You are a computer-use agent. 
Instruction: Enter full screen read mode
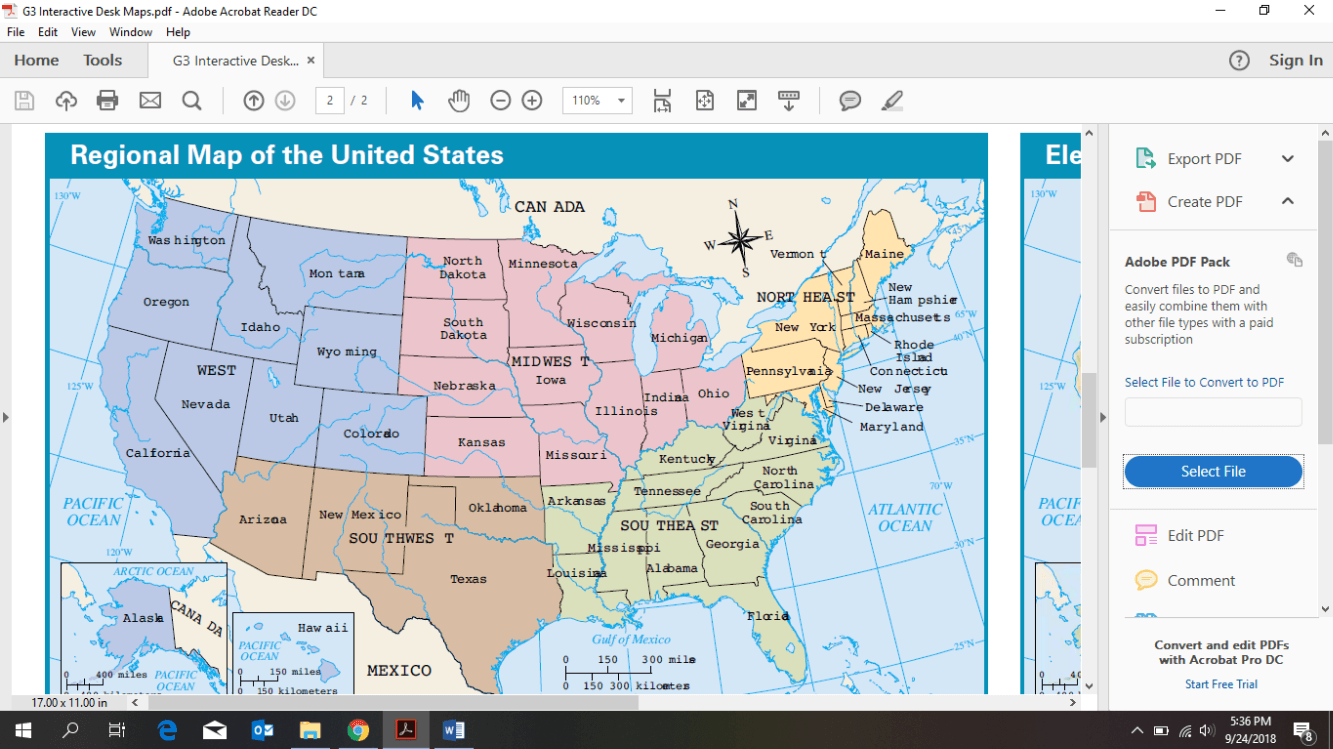point(747,100)
